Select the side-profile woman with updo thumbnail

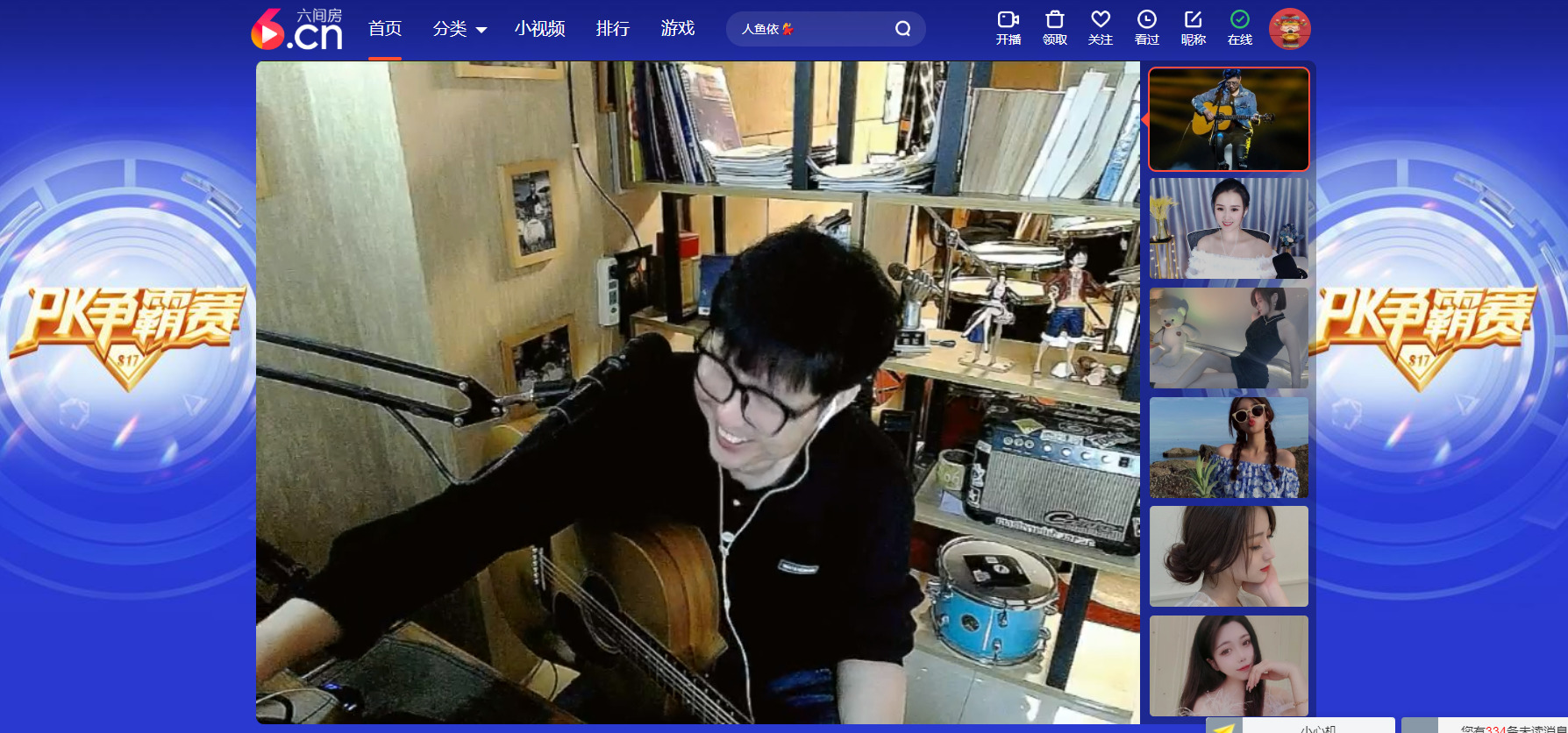click(x=1229, y=556)
